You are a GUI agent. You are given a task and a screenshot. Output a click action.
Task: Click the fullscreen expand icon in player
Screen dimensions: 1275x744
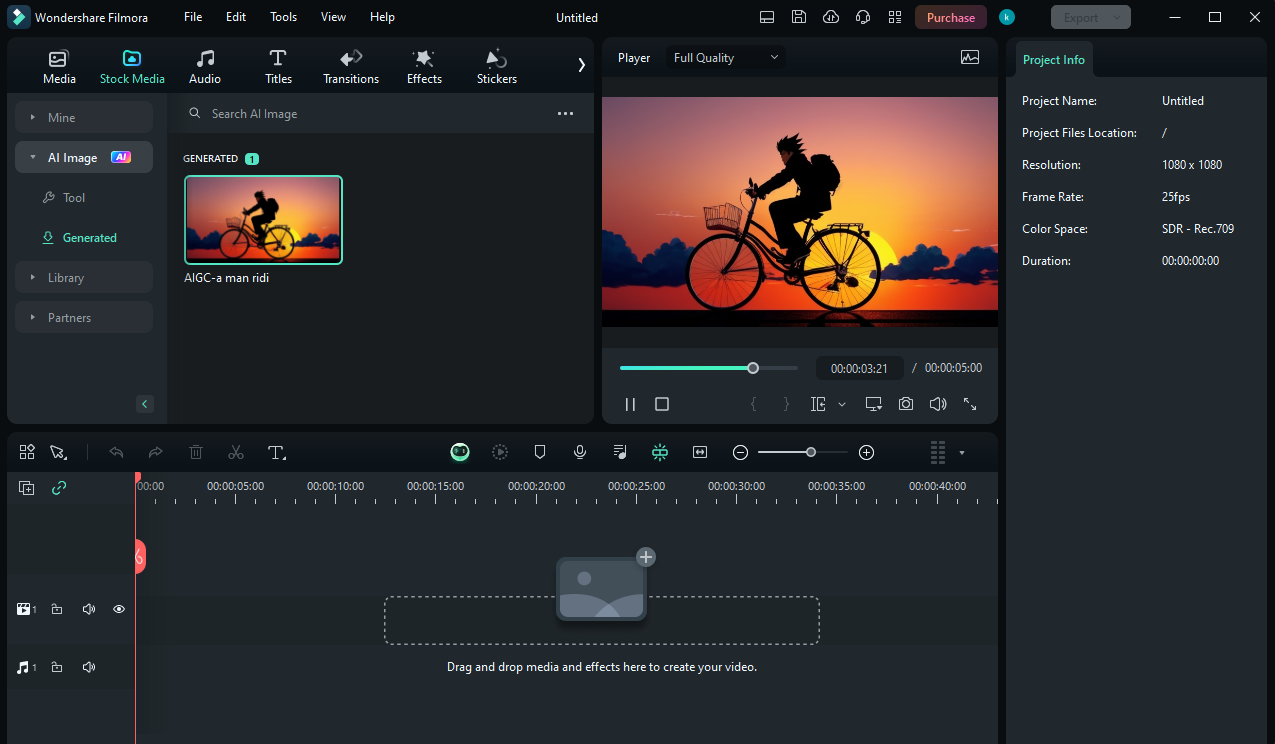coord(970,404)
